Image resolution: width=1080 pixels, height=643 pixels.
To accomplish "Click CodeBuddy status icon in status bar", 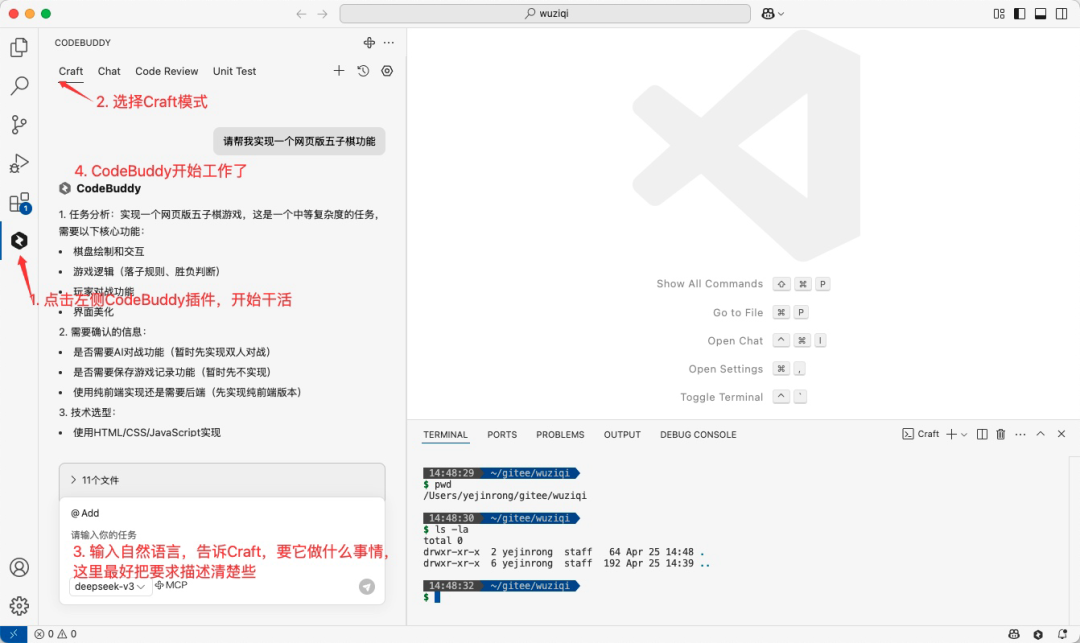I will [1038, 634].
